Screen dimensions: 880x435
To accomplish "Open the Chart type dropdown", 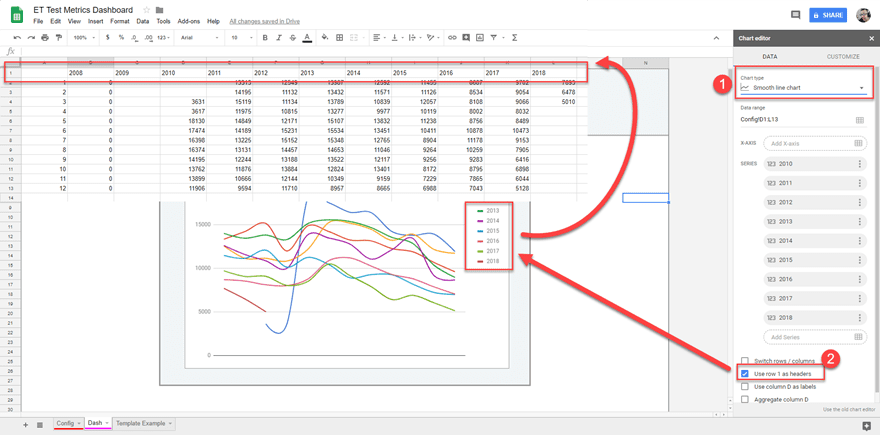I will pyautogui.click(x=803, y=88).
